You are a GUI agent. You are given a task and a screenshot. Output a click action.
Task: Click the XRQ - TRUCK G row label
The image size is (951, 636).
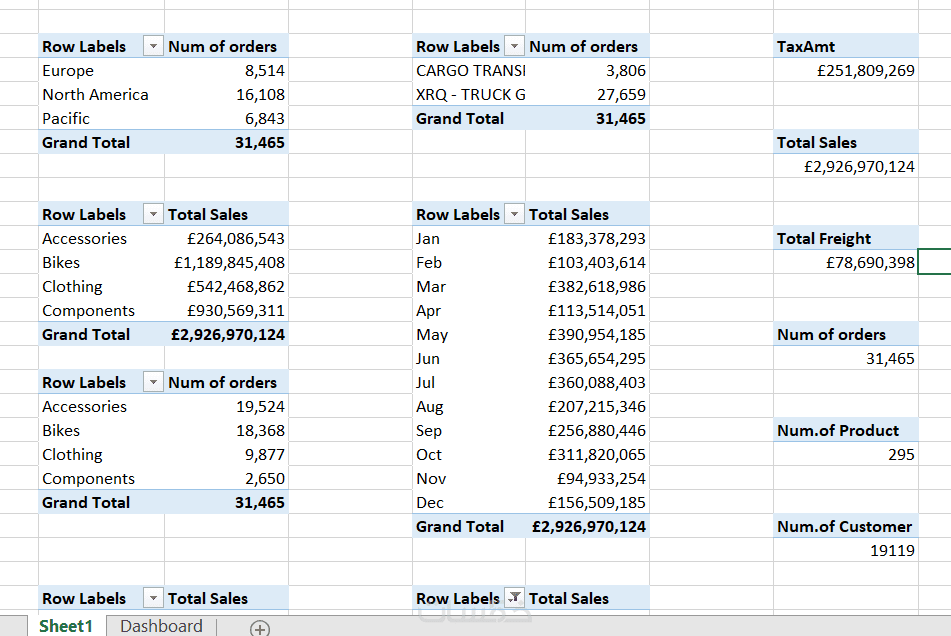pyautogui.click(x=470, y=95)
